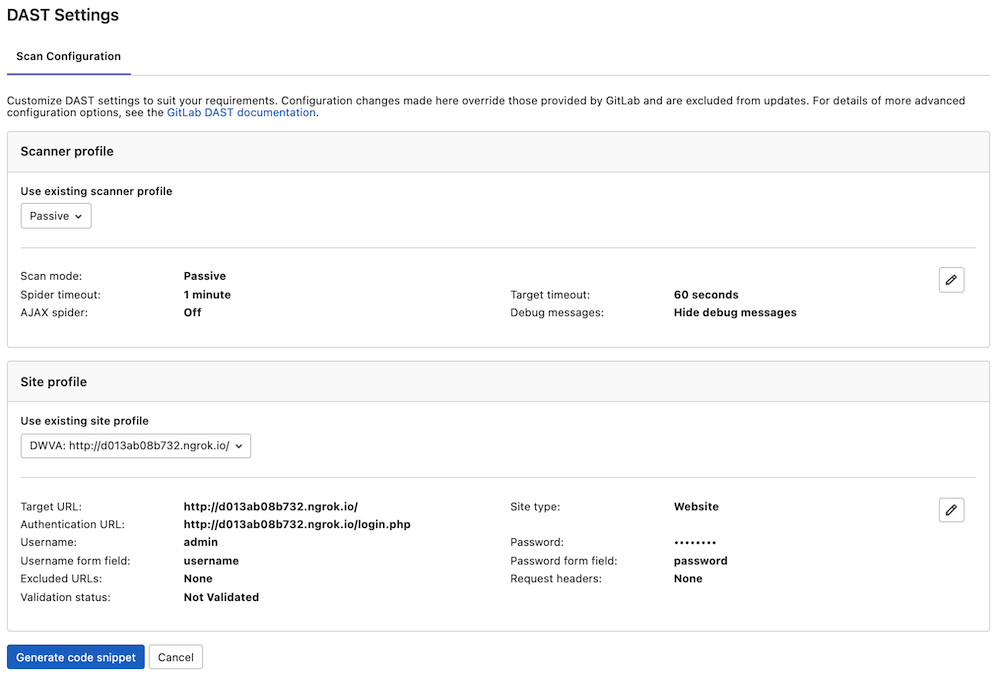Image resolution: width=1000 pixels, height=678 pixels.
Task: Click the None value for Excluded URLs
Action: click(197, 578)
